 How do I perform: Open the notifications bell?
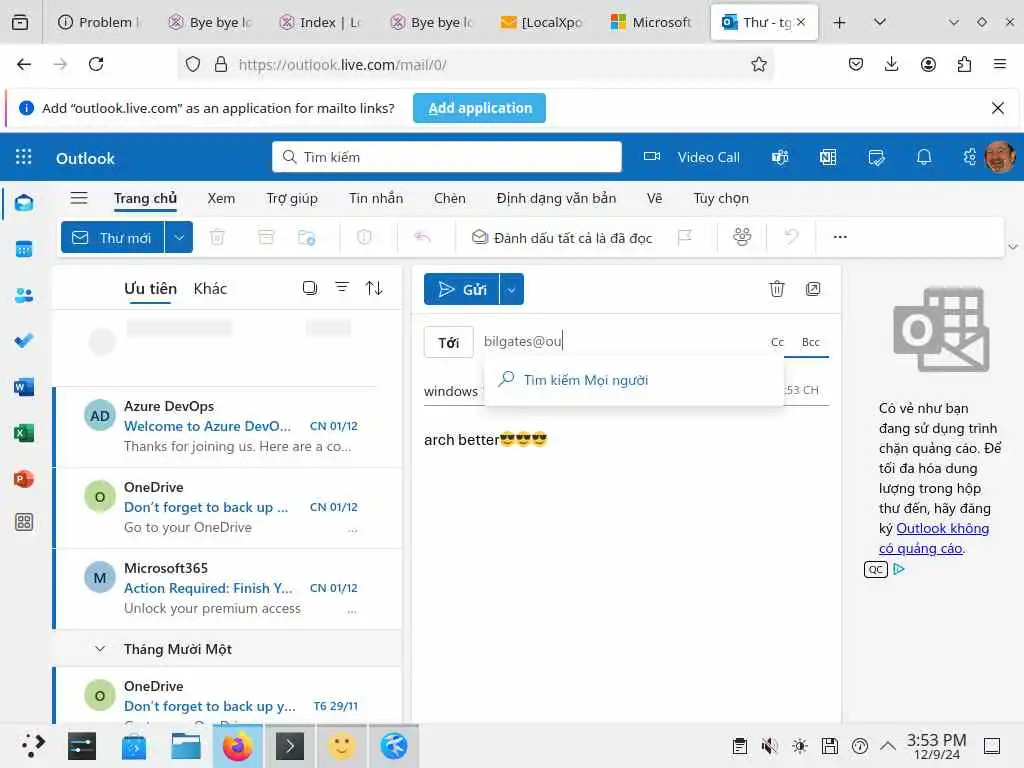924,157
